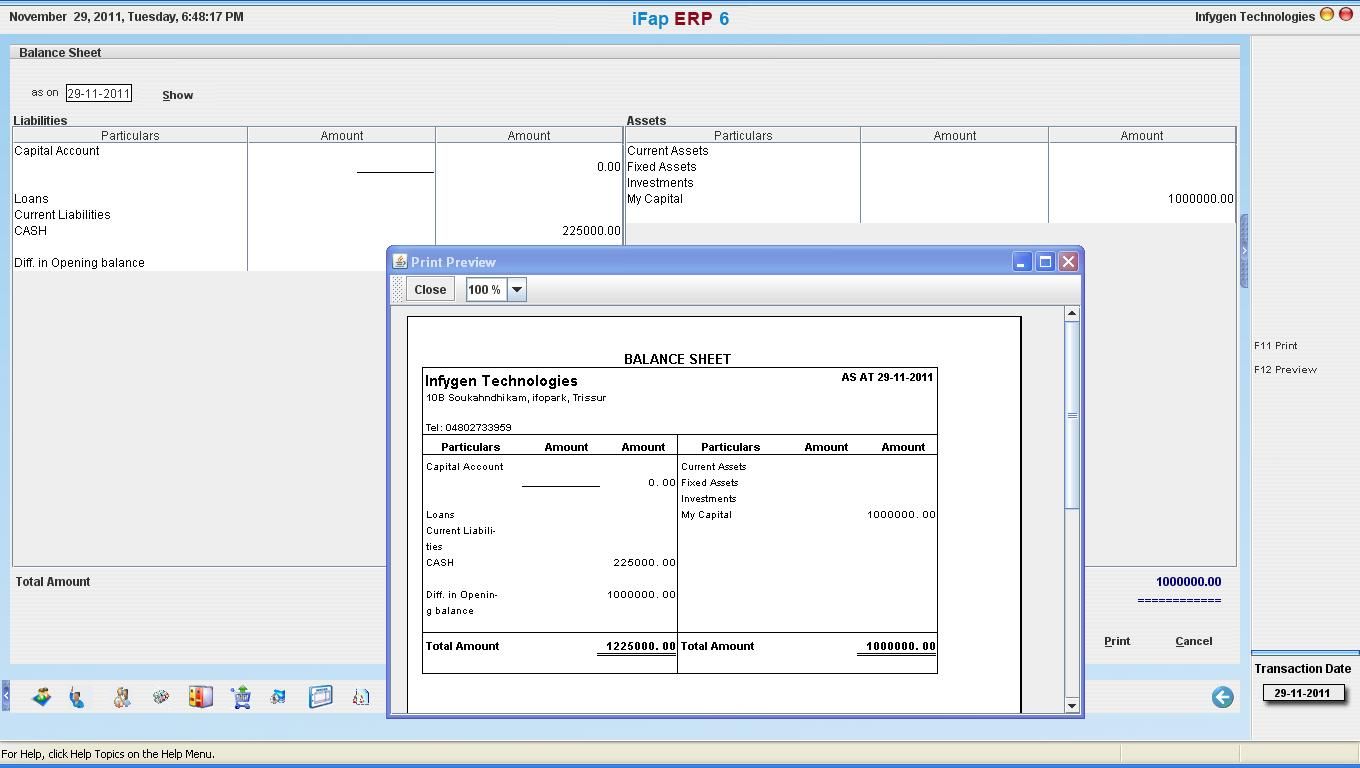Click the 1000000.00 amount for My Capital

pyautogui.click(x=1200, y=199)
